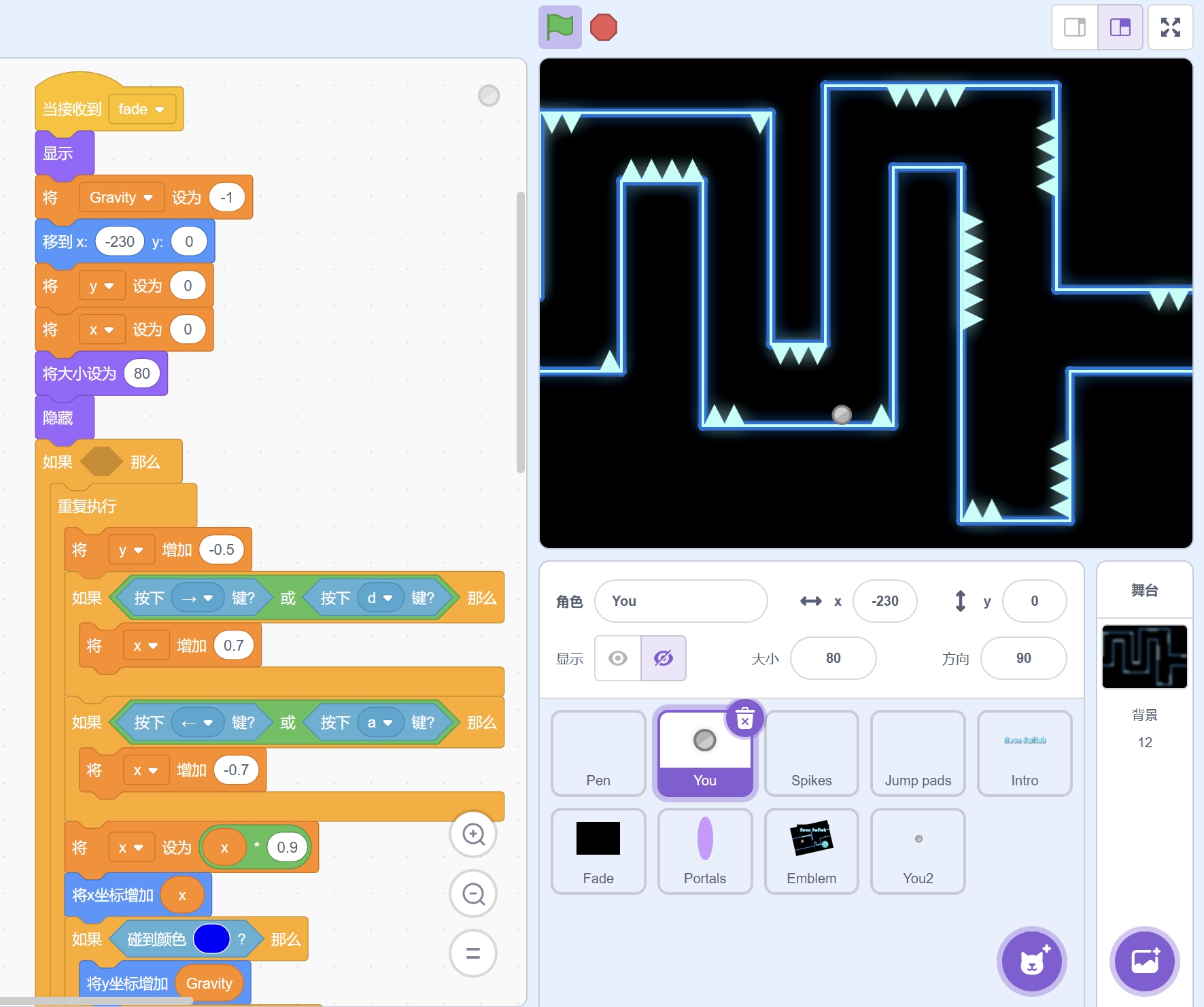The height and width of the screenshot is (1007, 1204).
Task: Enter full screen stage mode
Action: pos(1170,27)
